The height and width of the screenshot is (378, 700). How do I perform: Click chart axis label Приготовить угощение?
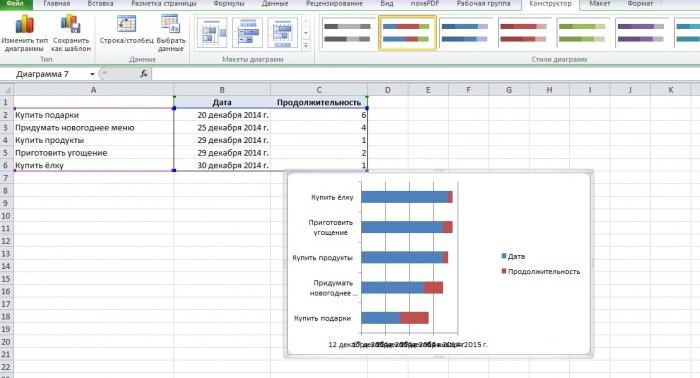point(330,227)
